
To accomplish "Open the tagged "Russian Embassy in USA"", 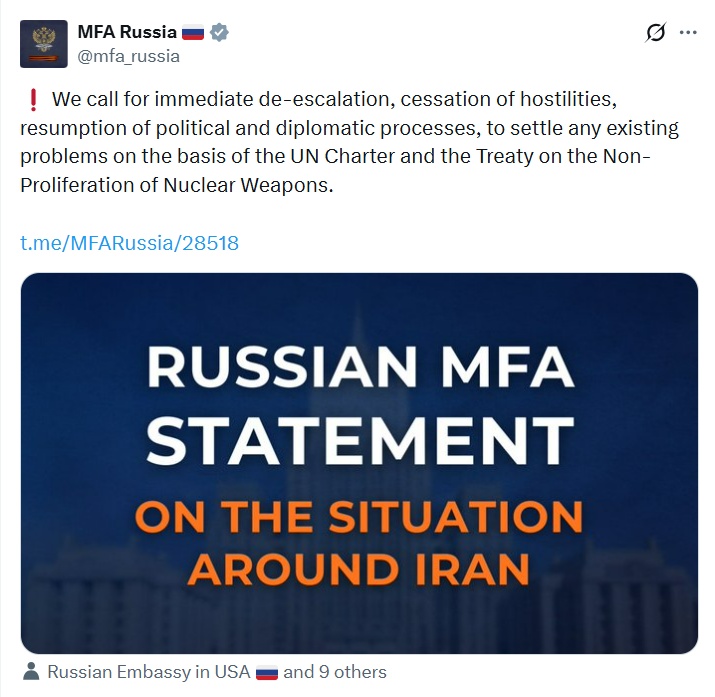I will coord(148,672).
